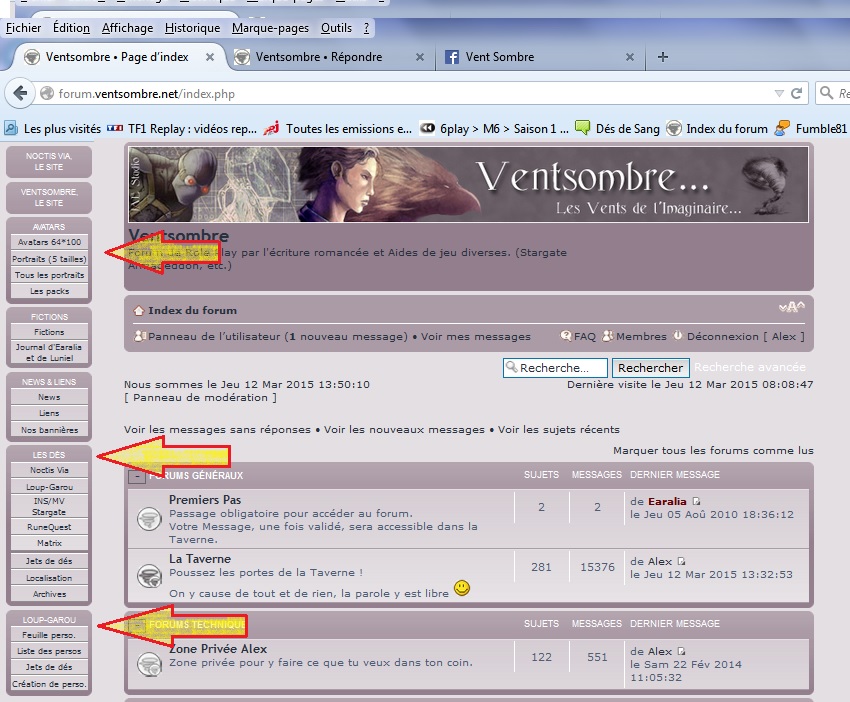The image size is (850, 702).
Task: Click the font size change icon
Action: (x=791, y=308)
